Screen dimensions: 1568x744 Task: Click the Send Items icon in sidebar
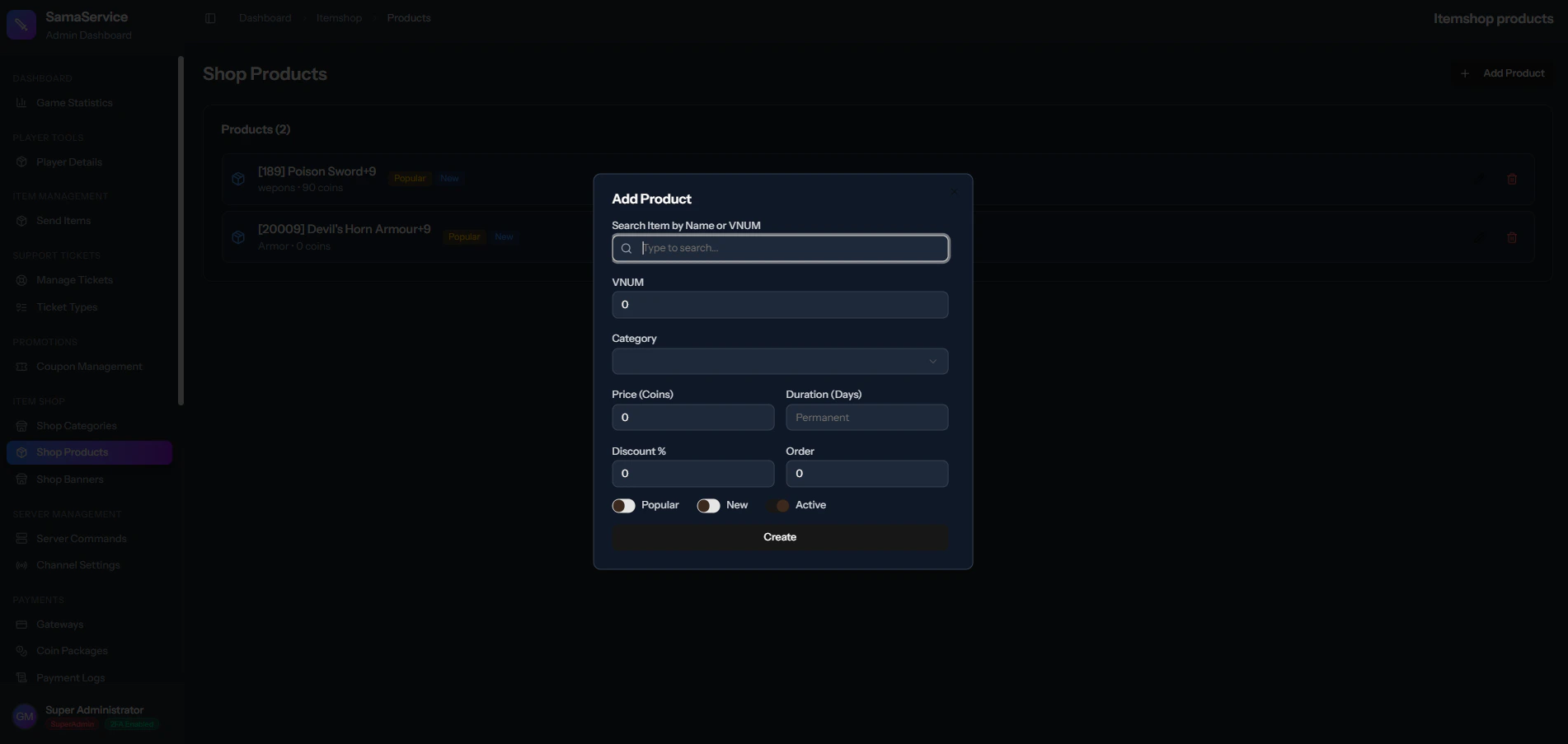point(21,221)
